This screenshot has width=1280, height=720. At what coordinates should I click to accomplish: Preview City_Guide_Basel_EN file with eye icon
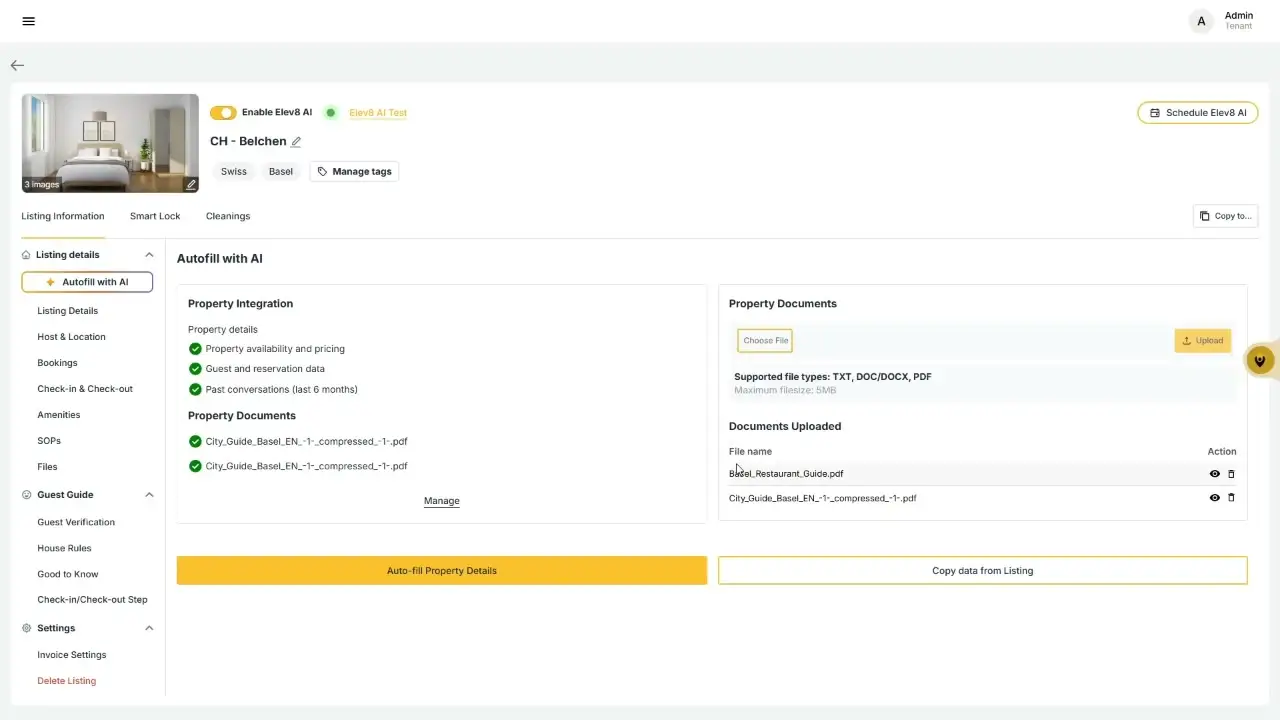pyautogui.click(x=1215, y=498)
